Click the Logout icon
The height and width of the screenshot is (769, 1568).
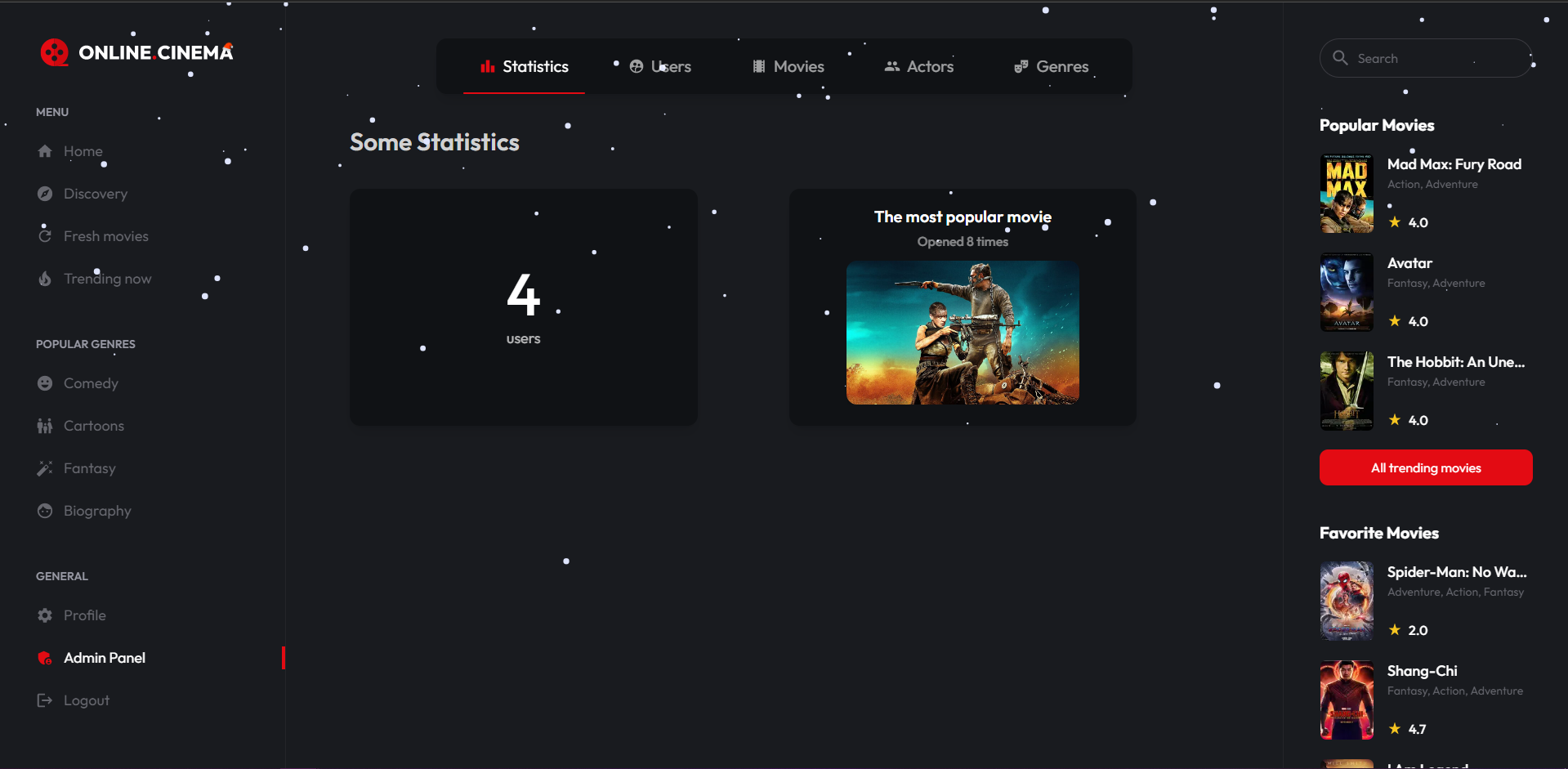(45, 700)
